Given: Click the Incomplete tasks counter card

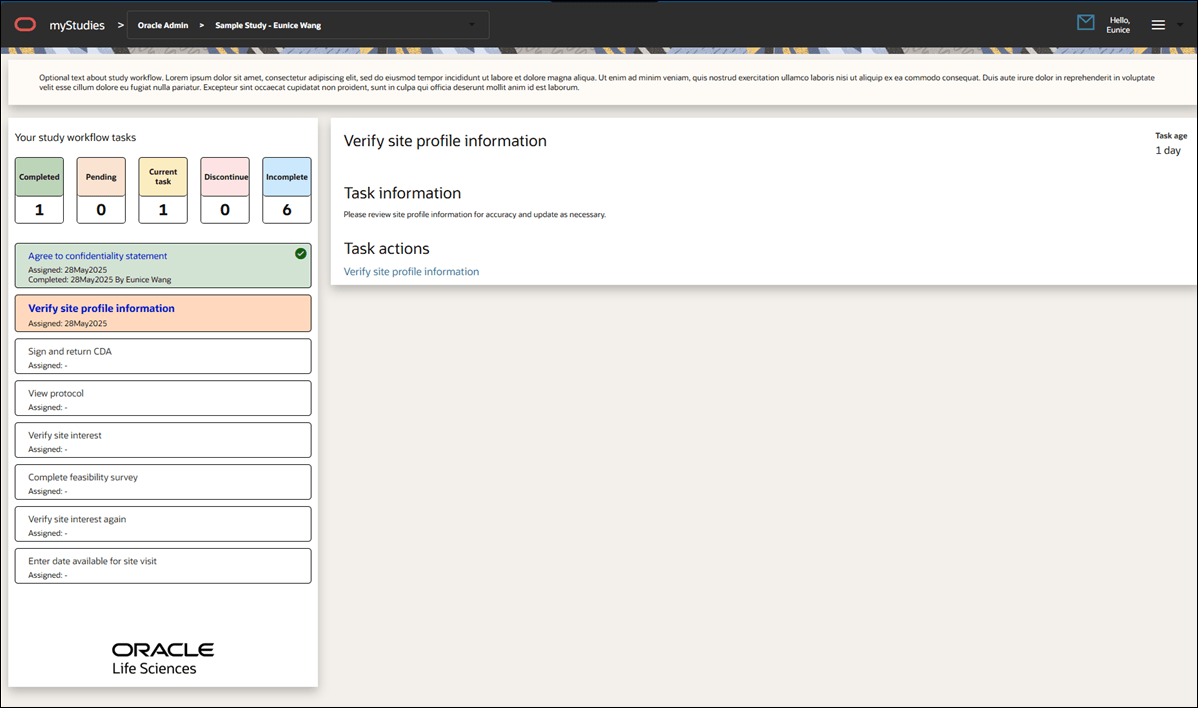Looking at the screenshot, I should pyautogui.click(x=286, y=190).
